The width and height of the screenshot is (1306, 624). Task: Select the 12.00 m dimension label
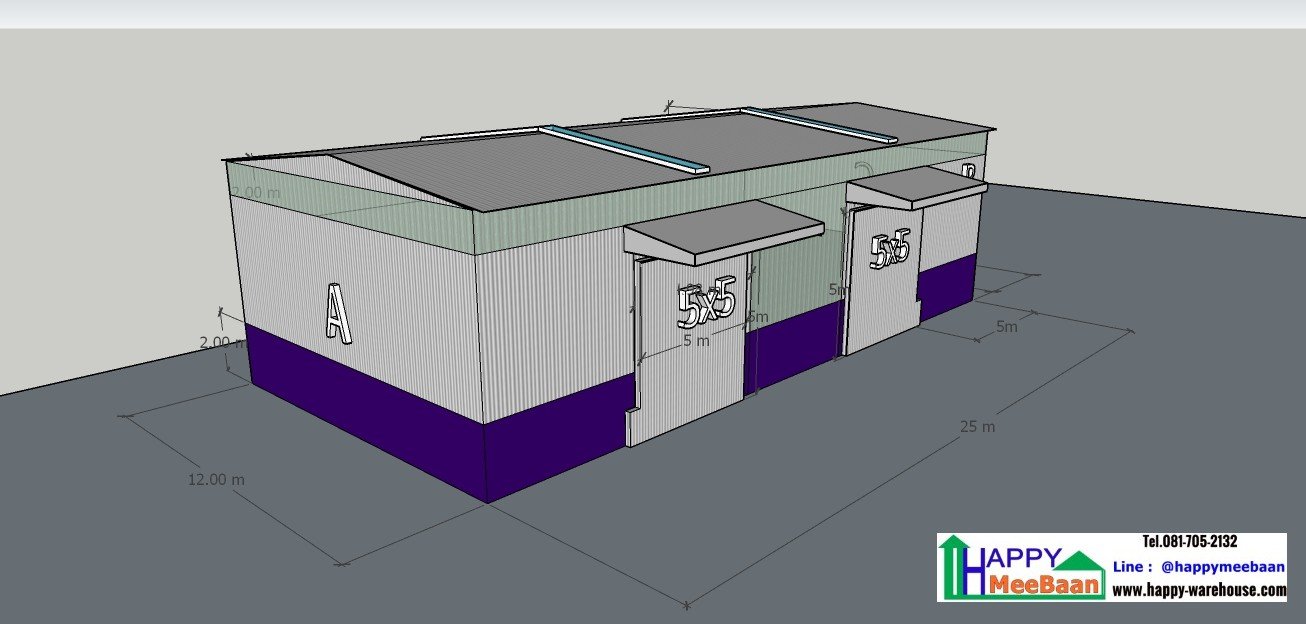pos(216,479)
